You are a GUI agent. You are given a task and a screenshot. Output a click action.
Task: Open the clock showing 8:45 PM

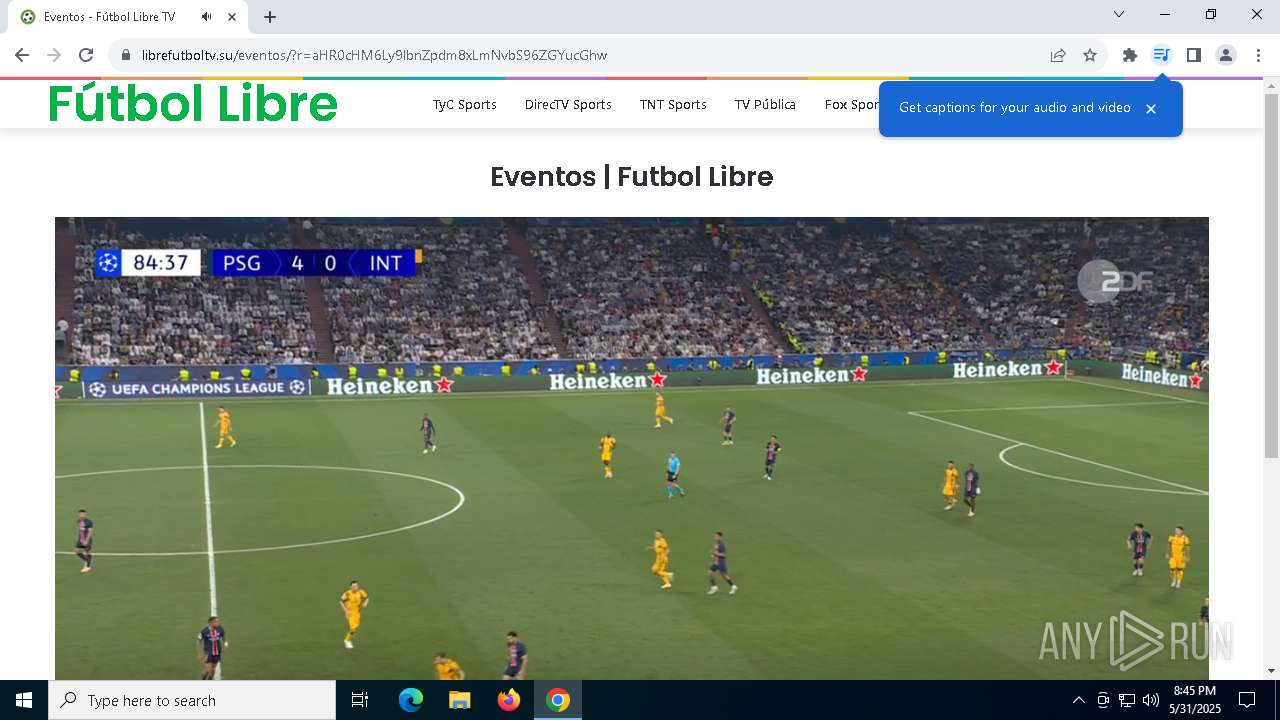[1195, 700]
